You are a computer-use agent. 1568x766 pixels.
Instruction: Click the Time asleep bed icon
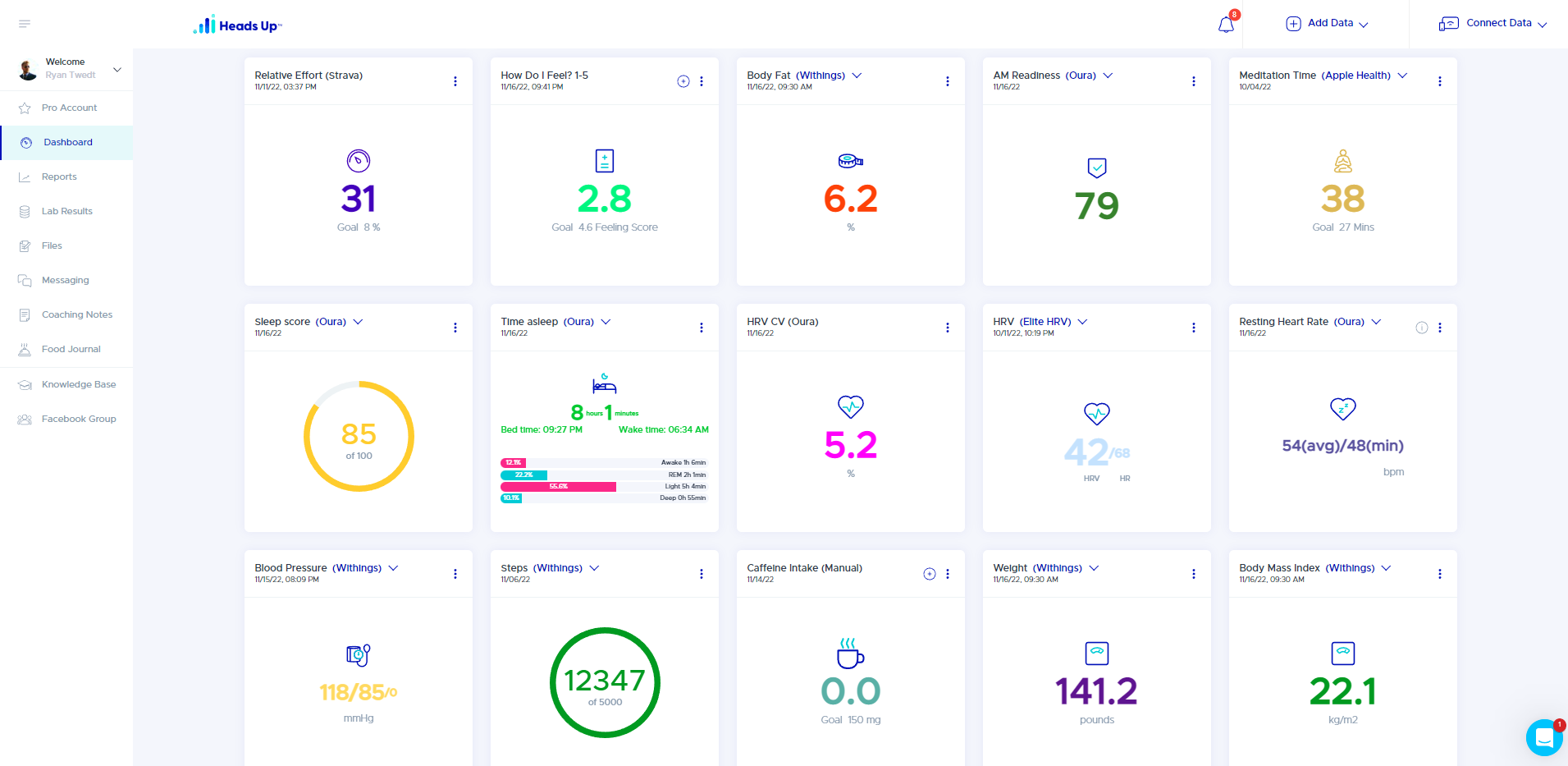[x=605, y=383]
